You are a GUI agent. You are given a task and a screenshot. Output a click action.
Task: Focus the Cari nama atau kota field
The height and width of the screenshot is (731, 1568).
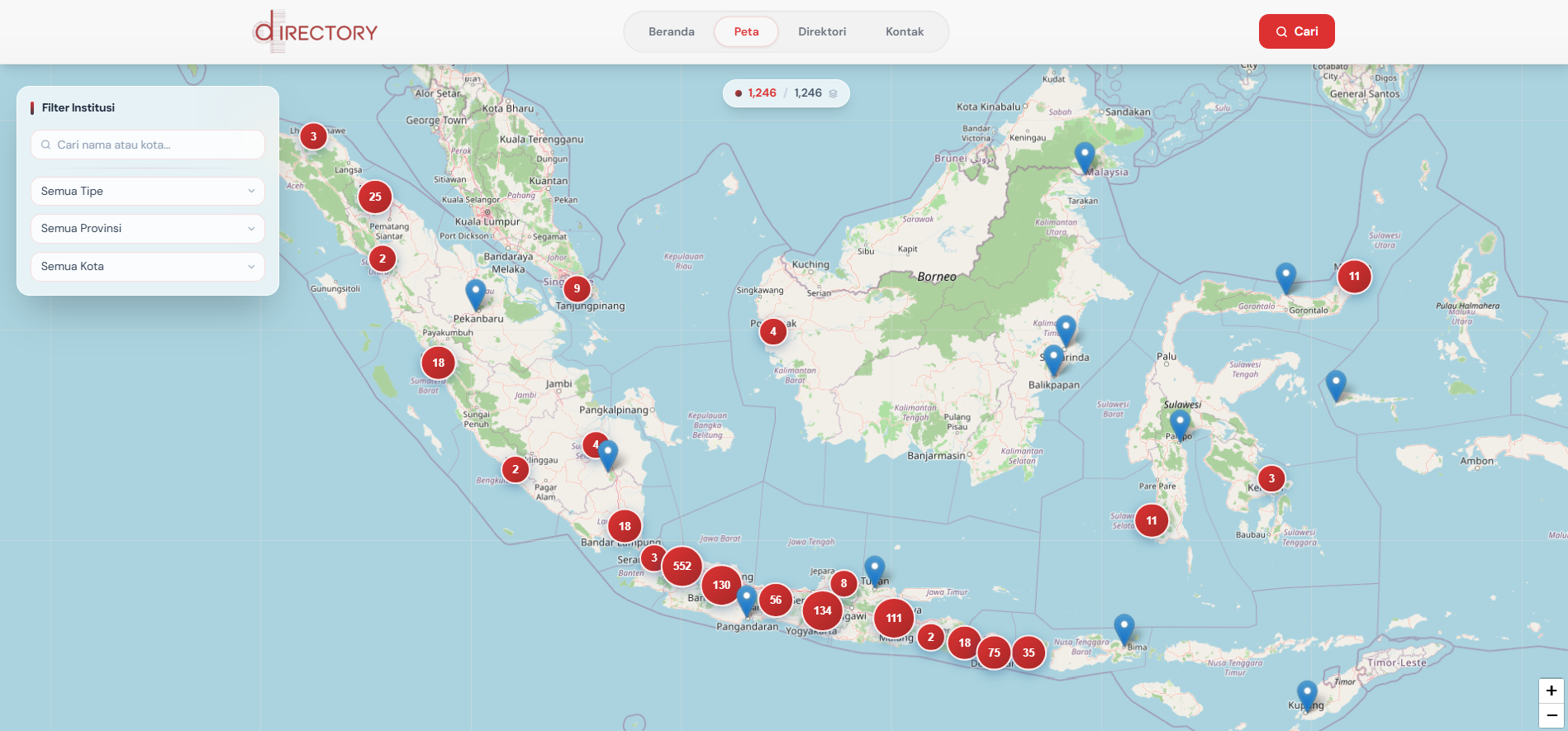[148, 145]
